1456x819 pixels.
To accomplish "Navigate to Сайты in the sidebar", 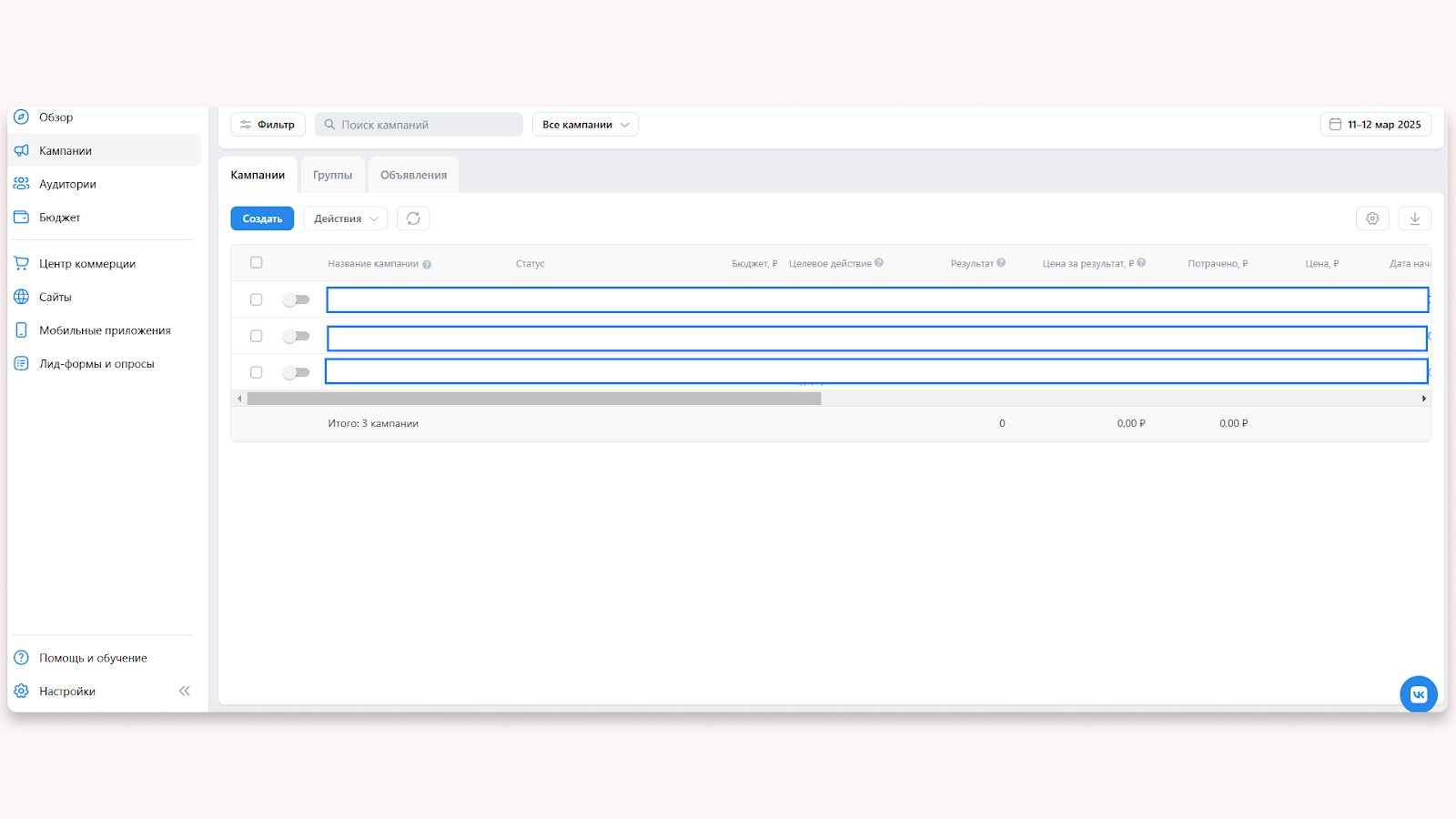I will pyautogui.click(x=55, y=298).
